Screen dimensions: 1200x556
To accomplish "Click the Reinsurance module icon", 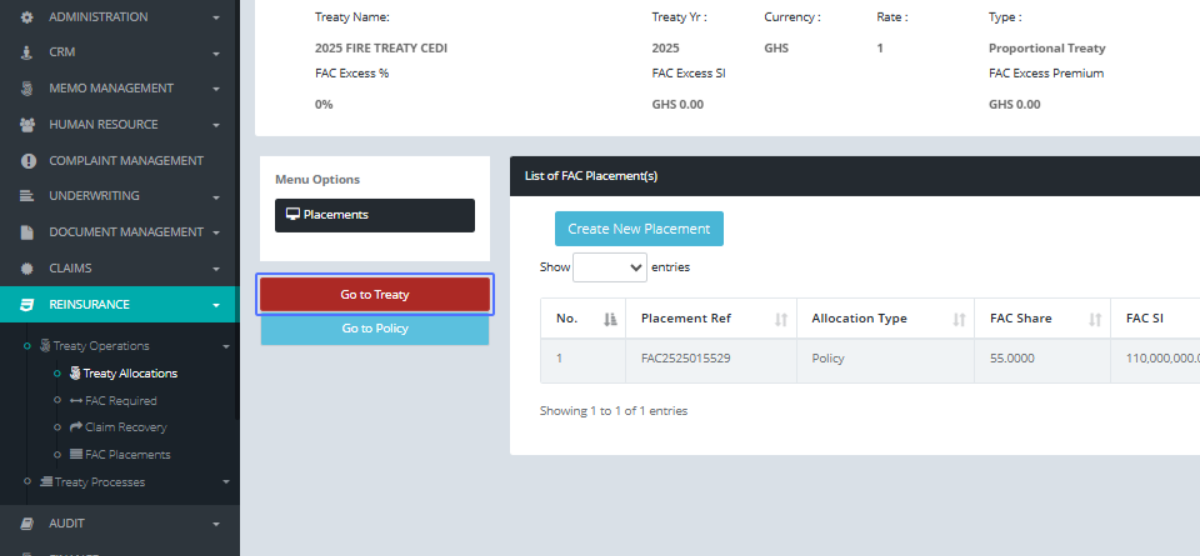I will point(27,305).
